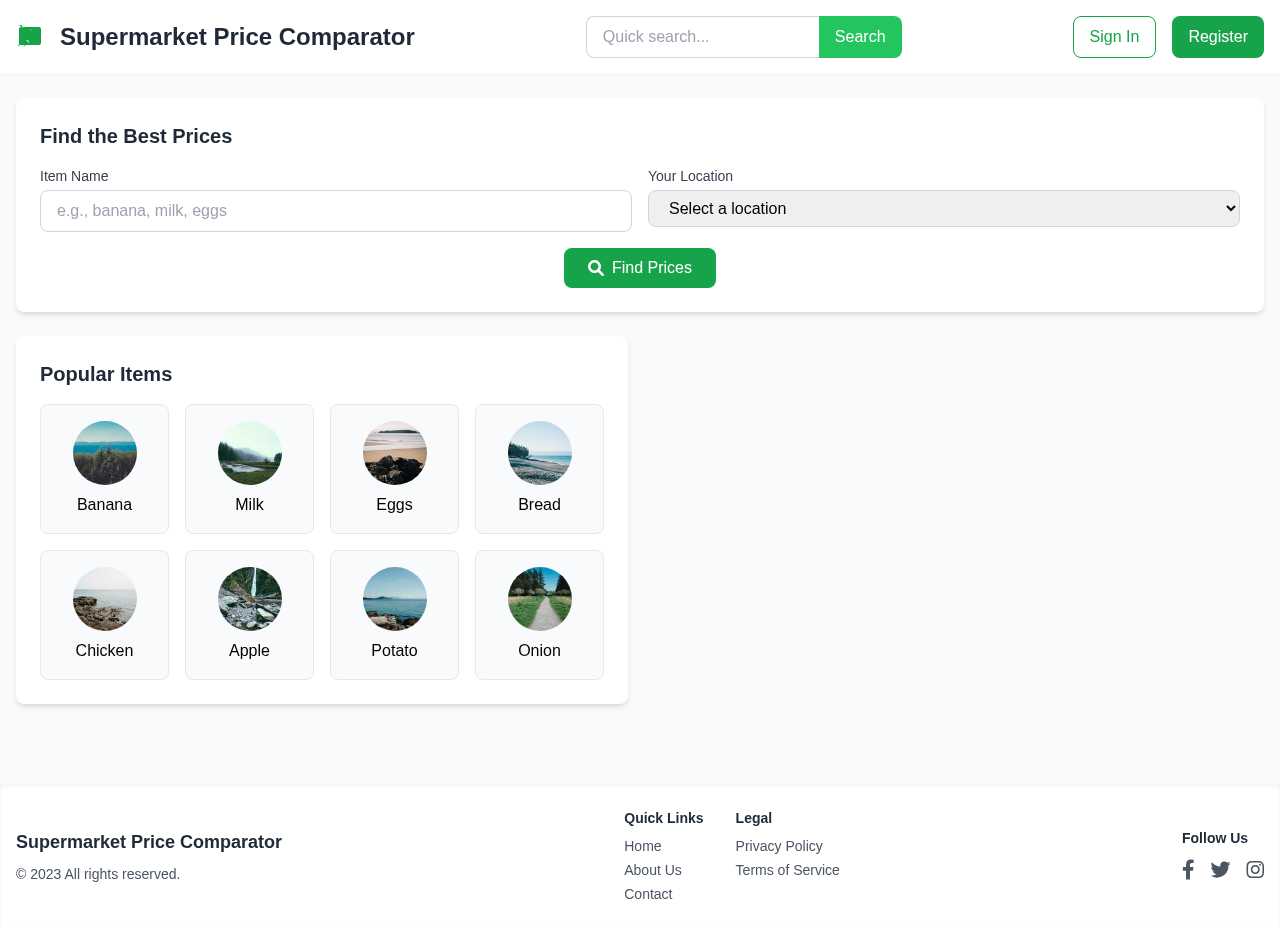Image resolution: width=1280 pixels, height=928 pixels.
Task: Choose a location from Your Location selector
Action: (x=943, y=208)
